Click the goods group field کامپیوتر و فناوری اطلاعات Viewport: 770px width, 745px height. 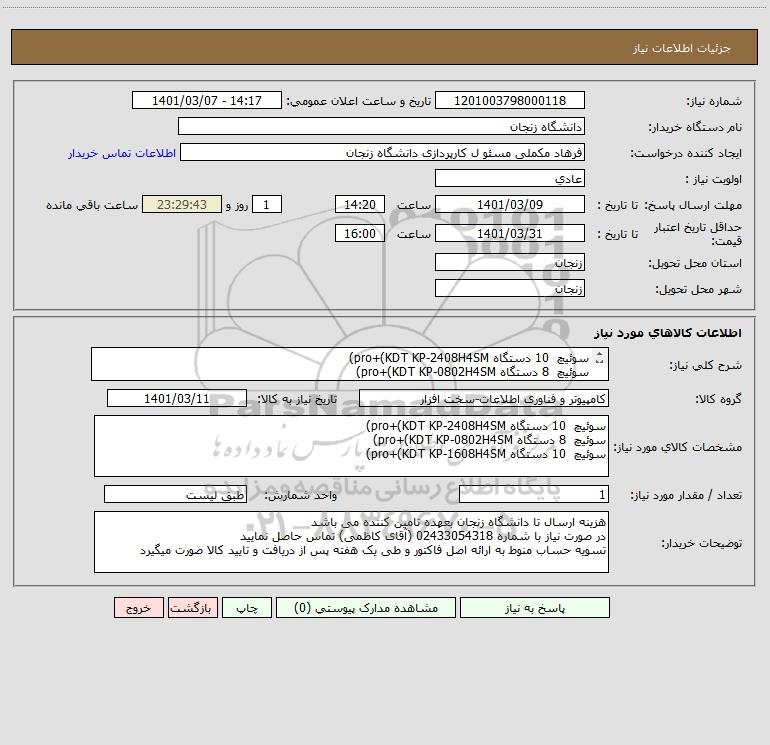[x=484, y=398]
